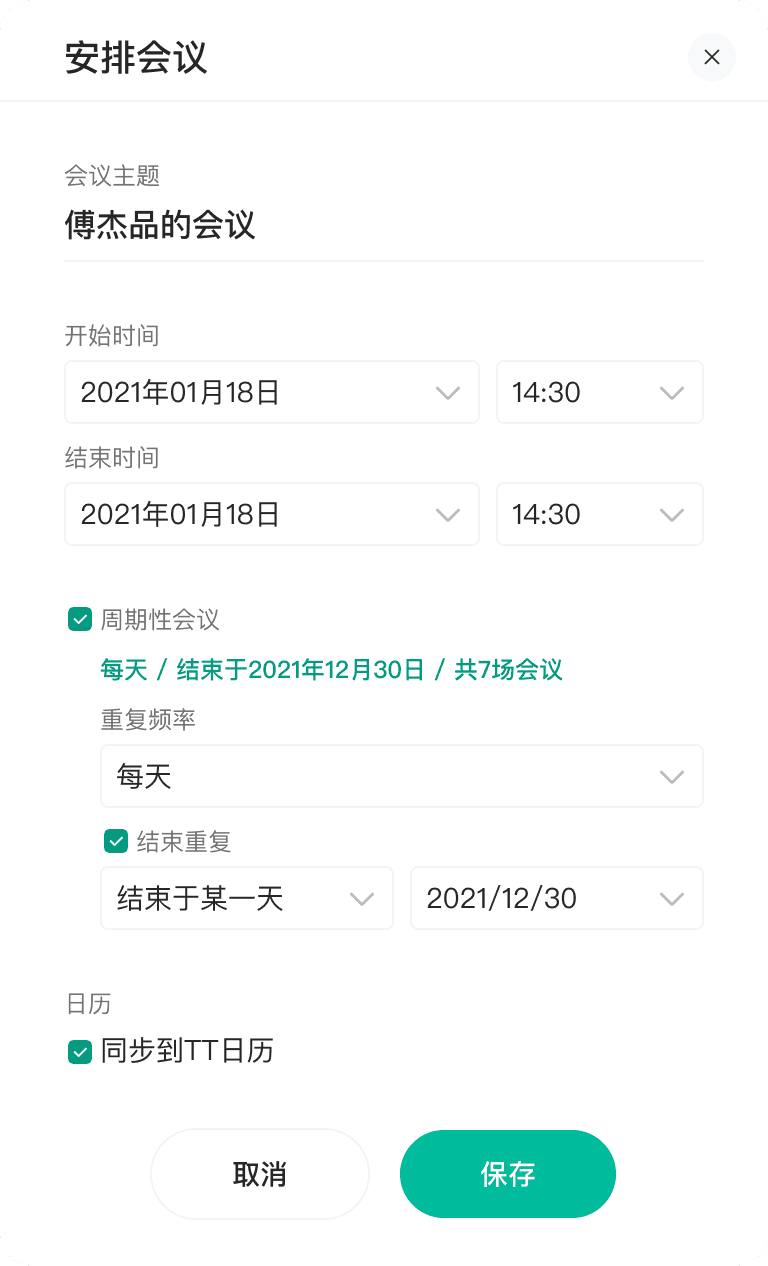
Task: Close the 安排会议 dialog with the X icon
Action: tap(711, 57)
